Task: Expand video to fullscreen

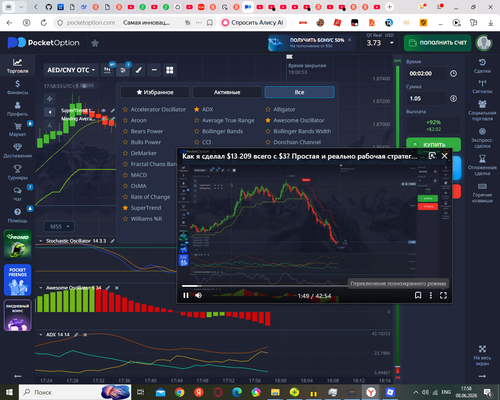Action: click(443, 295)
